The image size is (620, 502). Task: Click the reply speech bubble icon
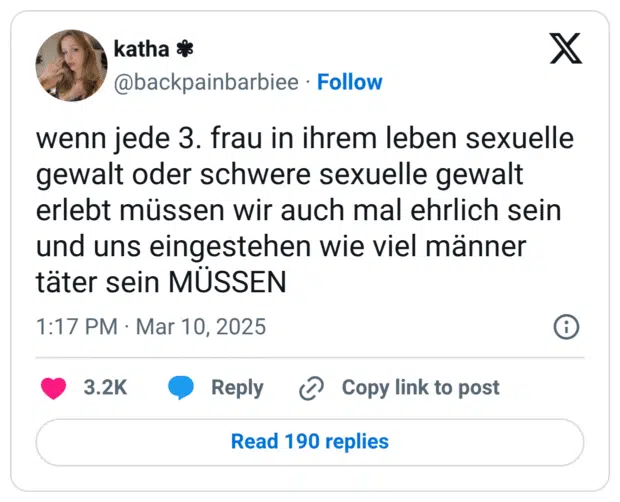point(181,388)
